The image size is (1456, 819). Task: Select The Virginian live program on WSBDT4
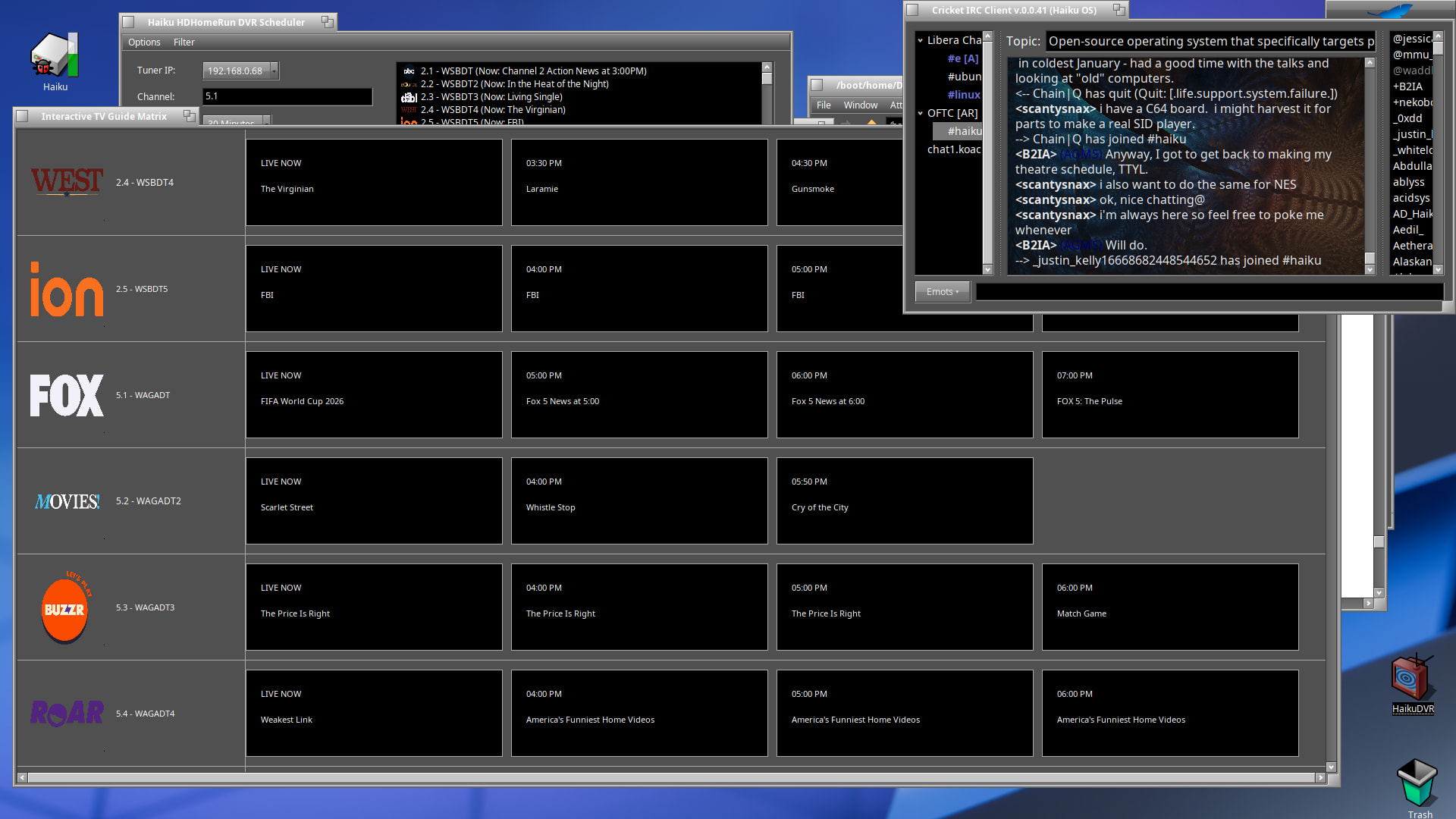click(374, 182)
